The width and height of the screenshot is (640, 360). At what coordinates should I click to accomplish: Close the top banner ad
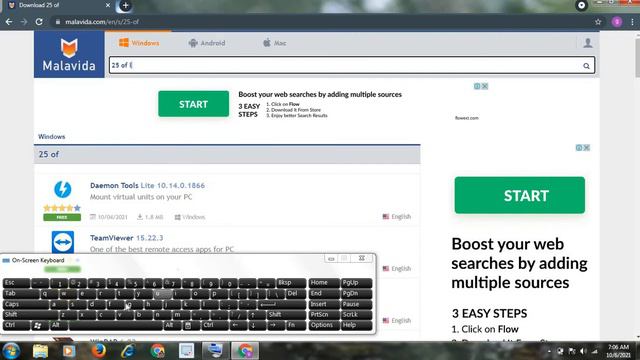click(x=484, y=86)
